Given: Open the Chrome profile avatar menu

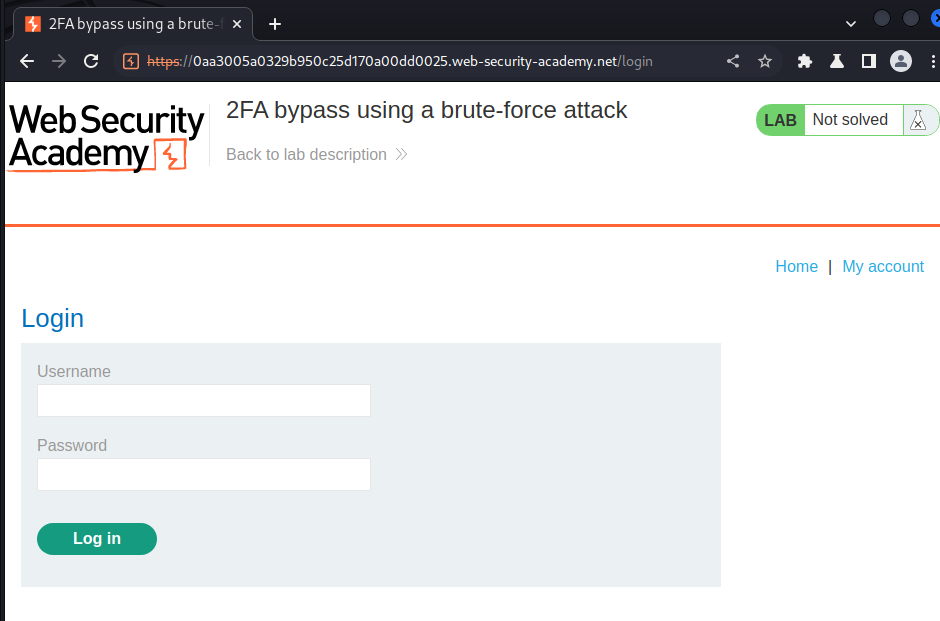Looking at the screenshot, I should (x=900, y=61).
